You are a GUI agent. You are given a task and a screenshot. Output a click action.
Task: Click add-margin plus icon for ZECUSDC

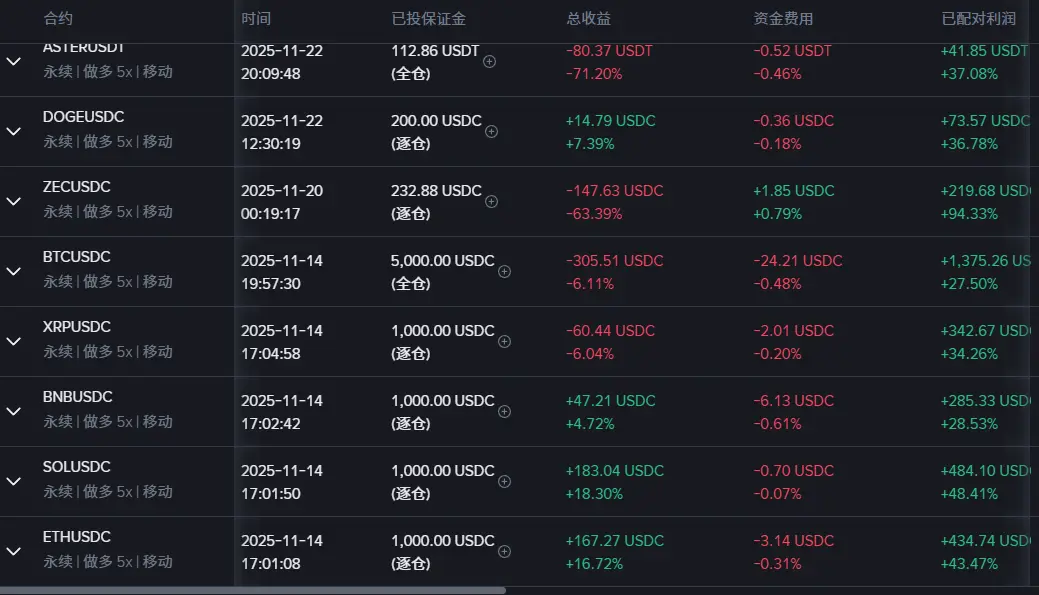(491, 201)
